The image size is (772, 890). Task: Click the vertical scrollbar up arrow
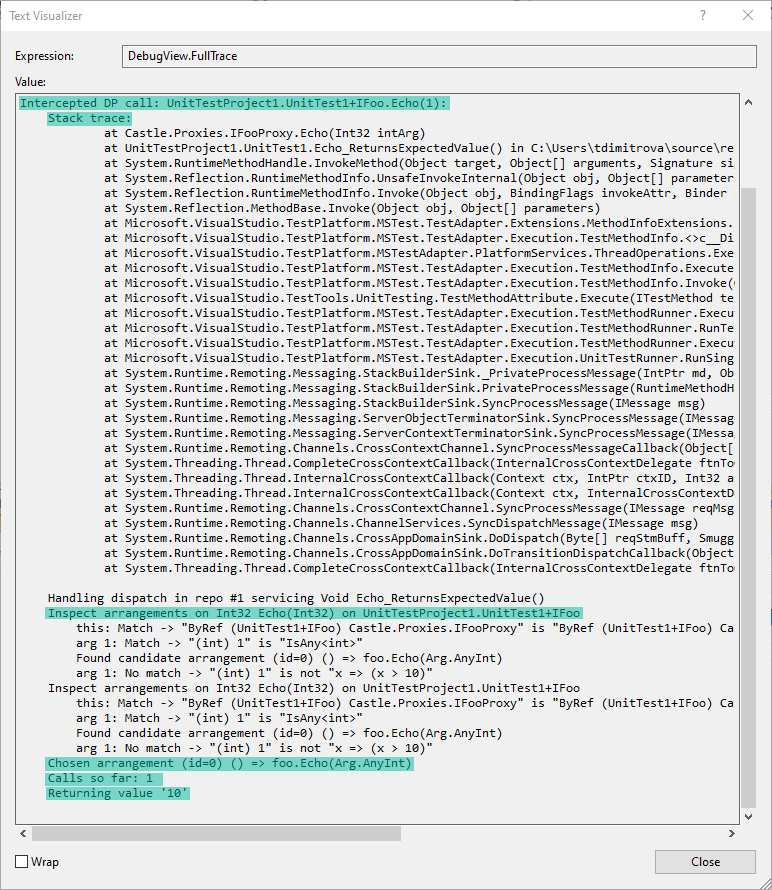coord(748,103)
